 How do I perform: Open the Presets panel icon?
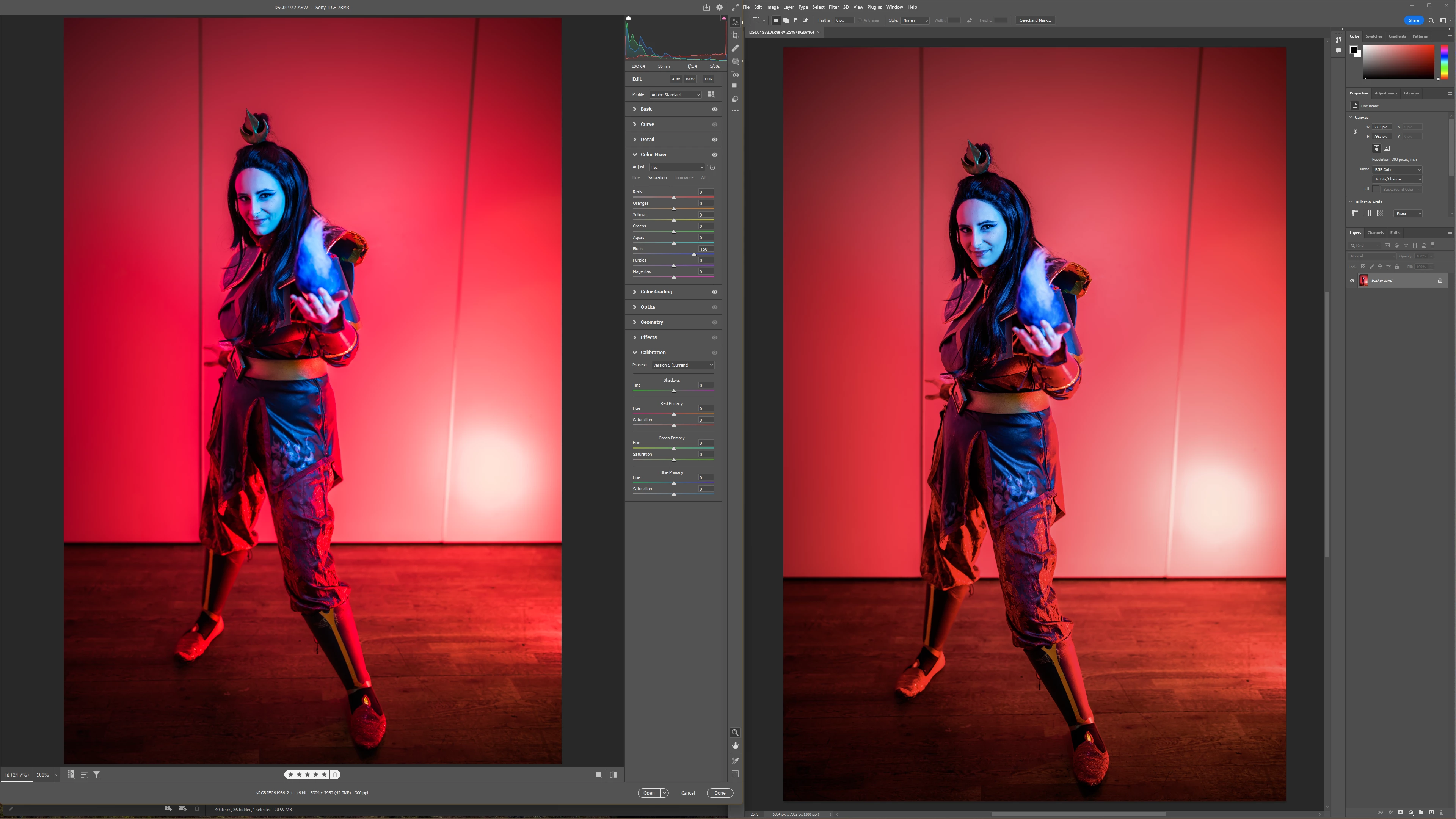735,99
